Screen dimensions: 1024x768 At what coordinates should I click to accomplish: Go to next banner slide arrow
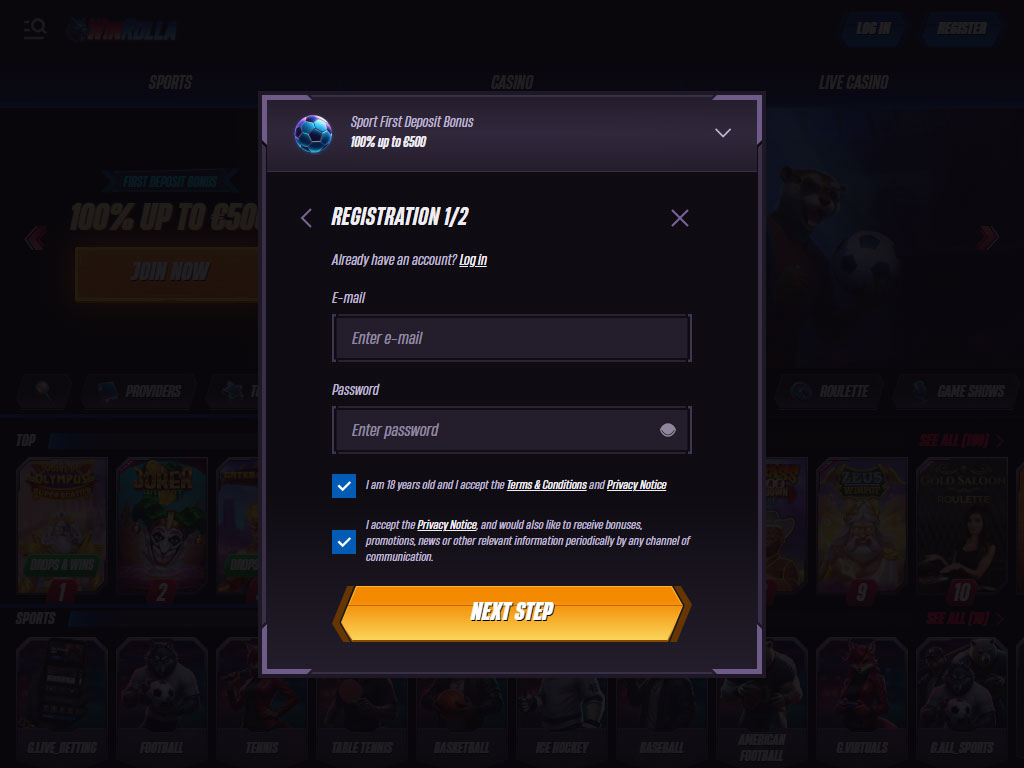tap(988, 238)
